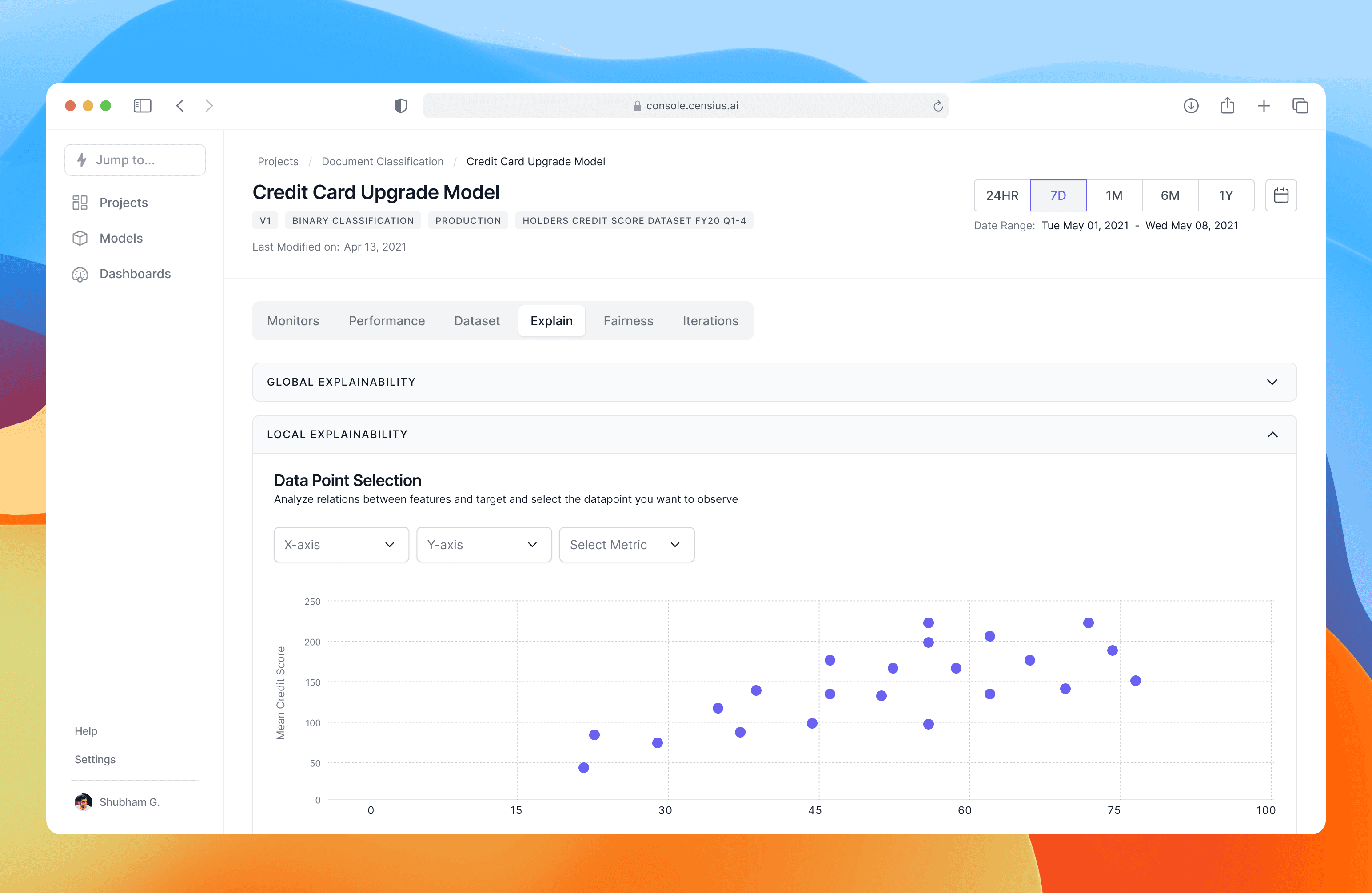This screenshot has width=1372, height=893.
Task: Click the address bar console.censius.ai
Action: pos(686,105)
